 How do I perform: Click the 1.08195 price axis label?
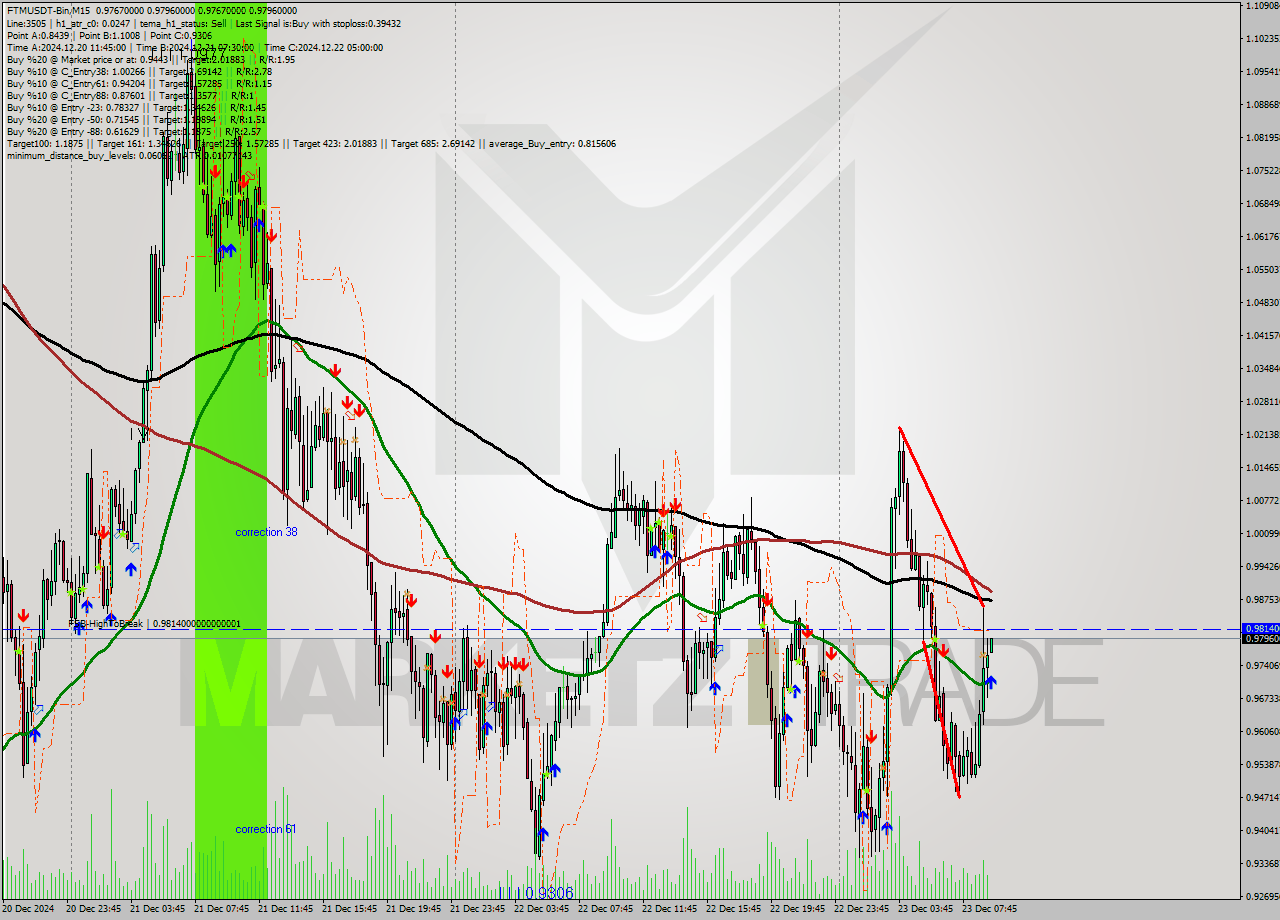click(x=1262, y=137)
